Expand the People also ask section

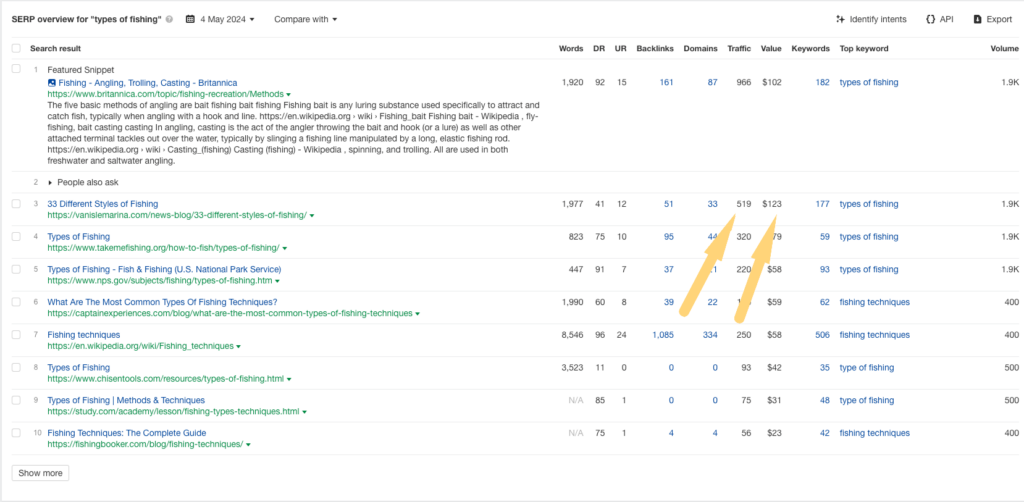coord(52,183)
